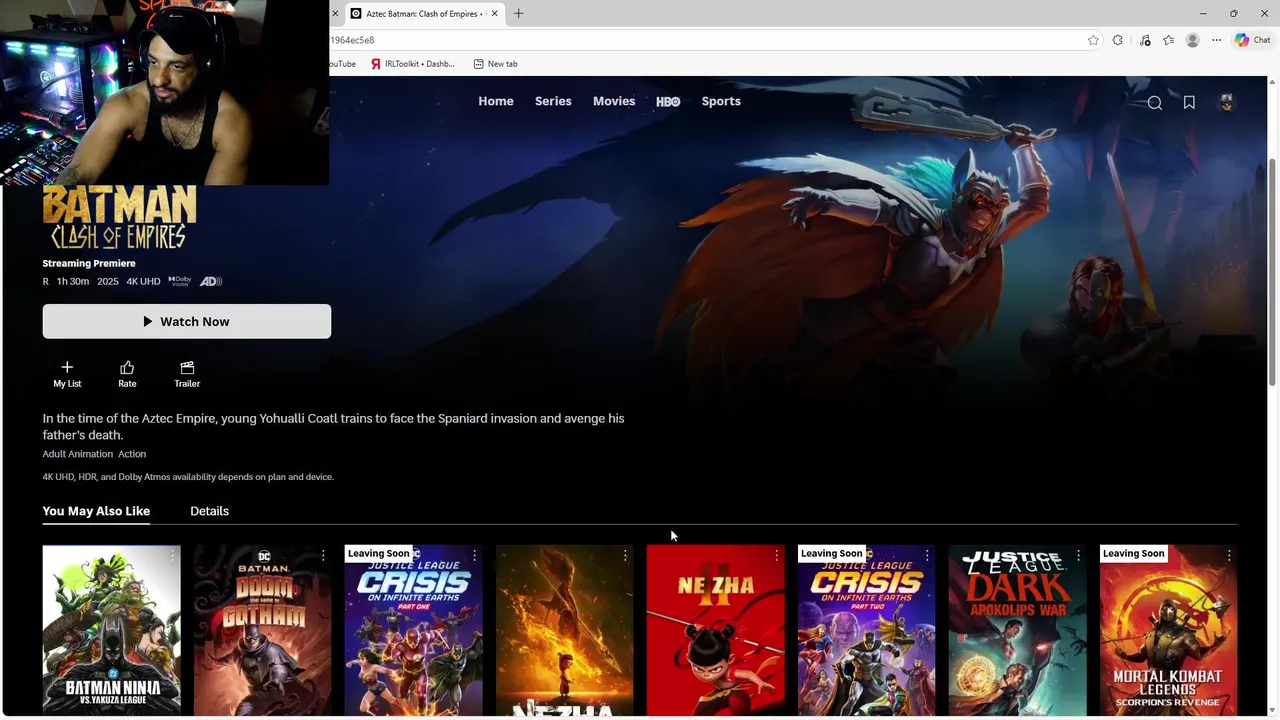Open browser Settings and more menu

1217,40
